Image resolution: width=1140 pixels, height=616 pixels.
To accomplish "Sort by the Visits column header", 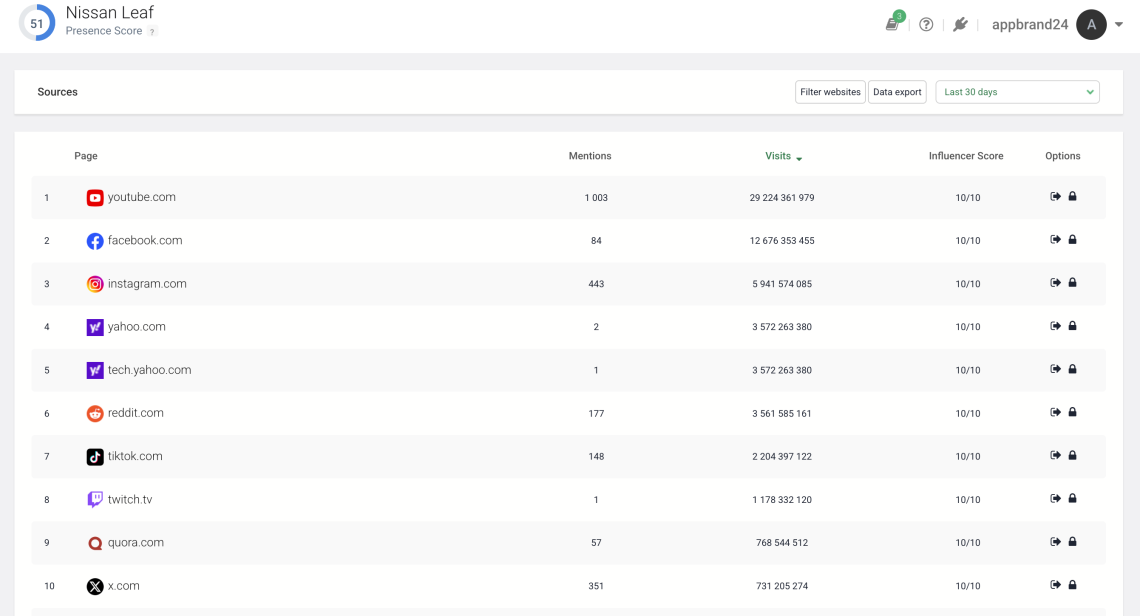I will (x=783, y=156).
